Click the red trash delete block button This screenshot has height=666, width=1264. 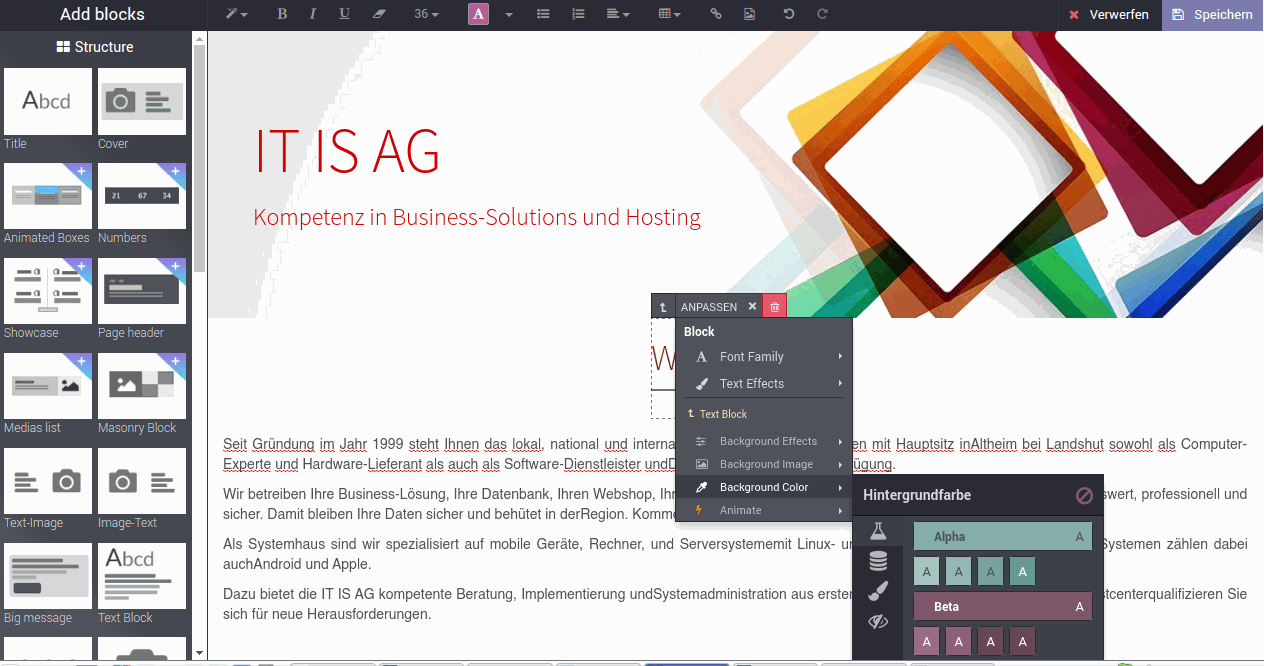775,307
